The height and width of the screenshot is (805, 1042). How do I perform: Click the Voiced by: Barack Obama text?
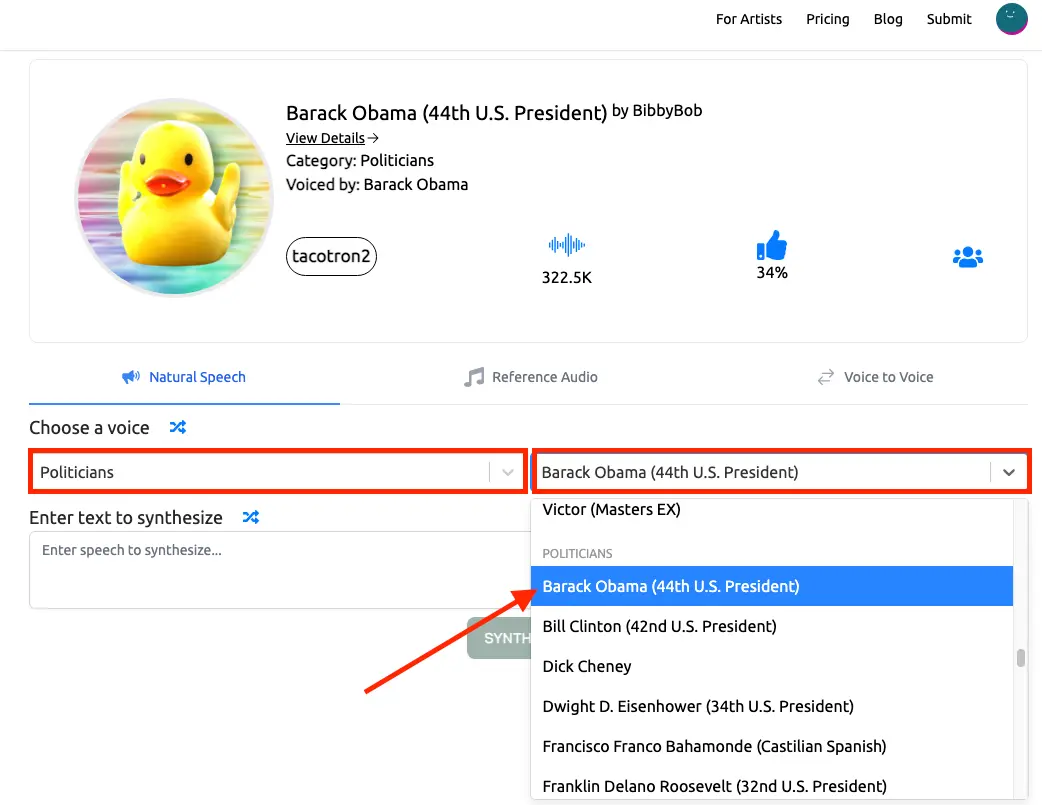(x=377, y=185)
